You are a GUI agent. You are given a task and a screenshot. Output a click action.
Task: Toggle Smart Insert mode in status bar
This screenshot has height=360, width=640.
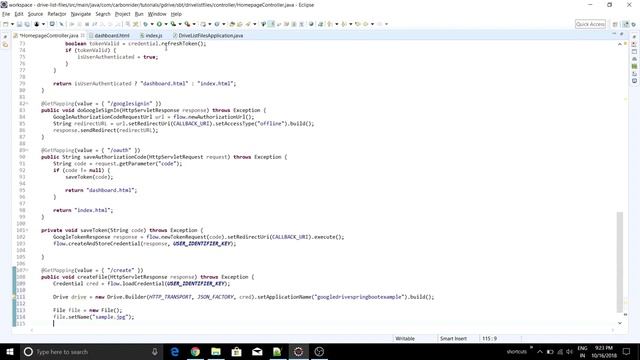click(453, 338)
